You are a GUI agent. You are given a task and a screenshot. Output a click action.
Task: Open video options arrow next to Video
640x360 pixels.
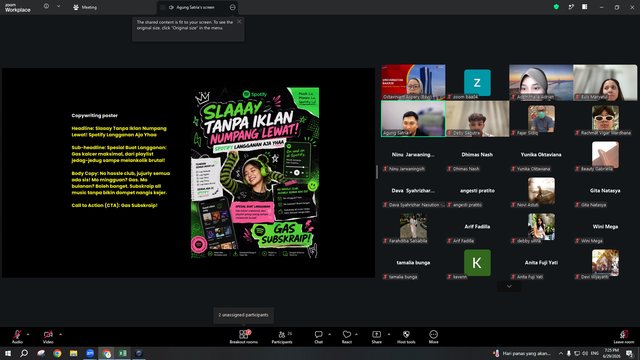[60, 334]
